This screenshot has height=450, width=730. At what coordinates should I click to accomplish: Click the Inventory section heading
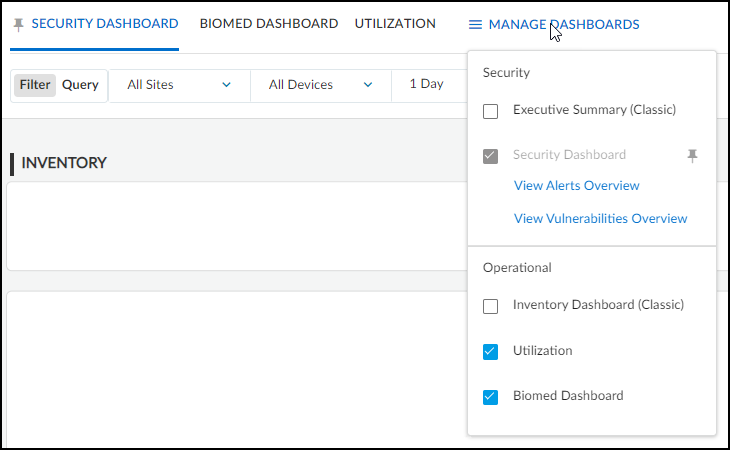coord(64,163)
